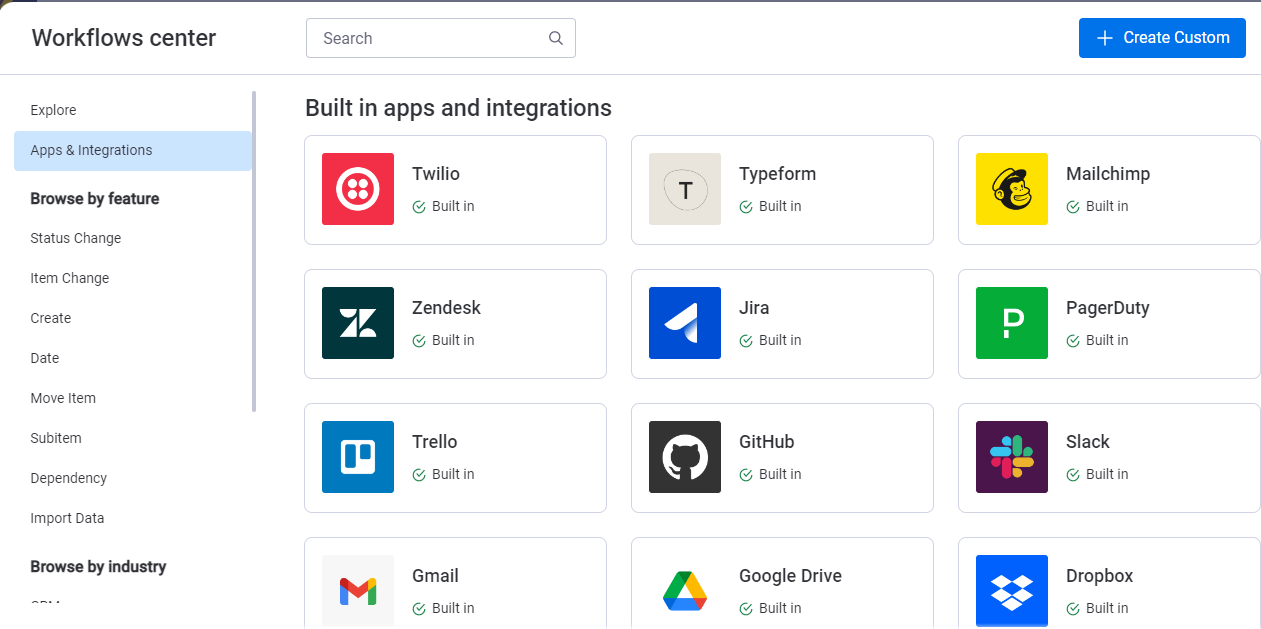The height and width of the screenshot is (629, 1261).
Task: Click the Twilio app logo icon
Action: (x=357, y=189)
